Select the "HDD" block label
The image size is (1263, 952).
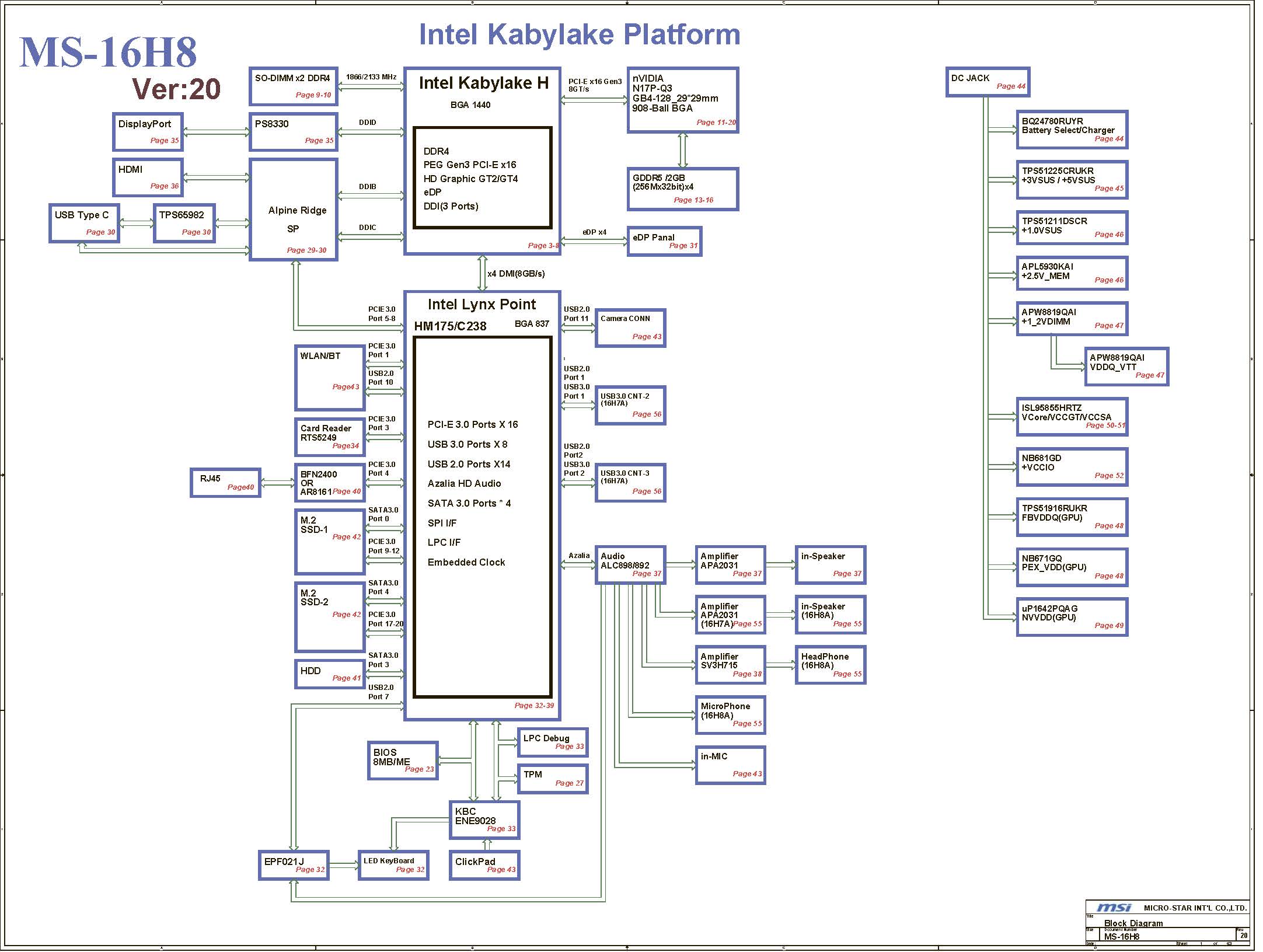coord(310,671)
